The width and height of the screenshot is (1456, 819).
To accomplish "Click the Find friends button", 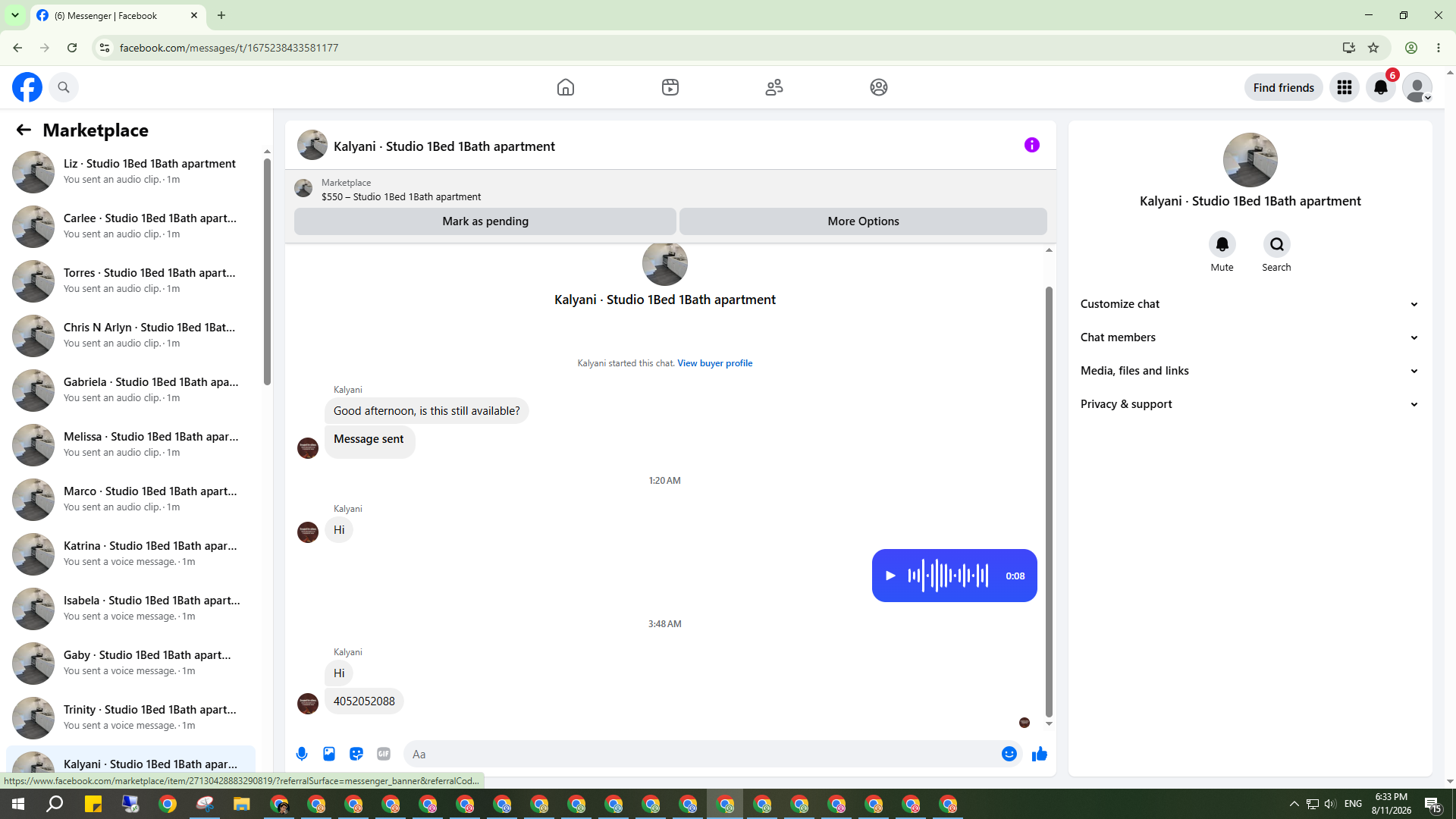I will [1283, 87].
